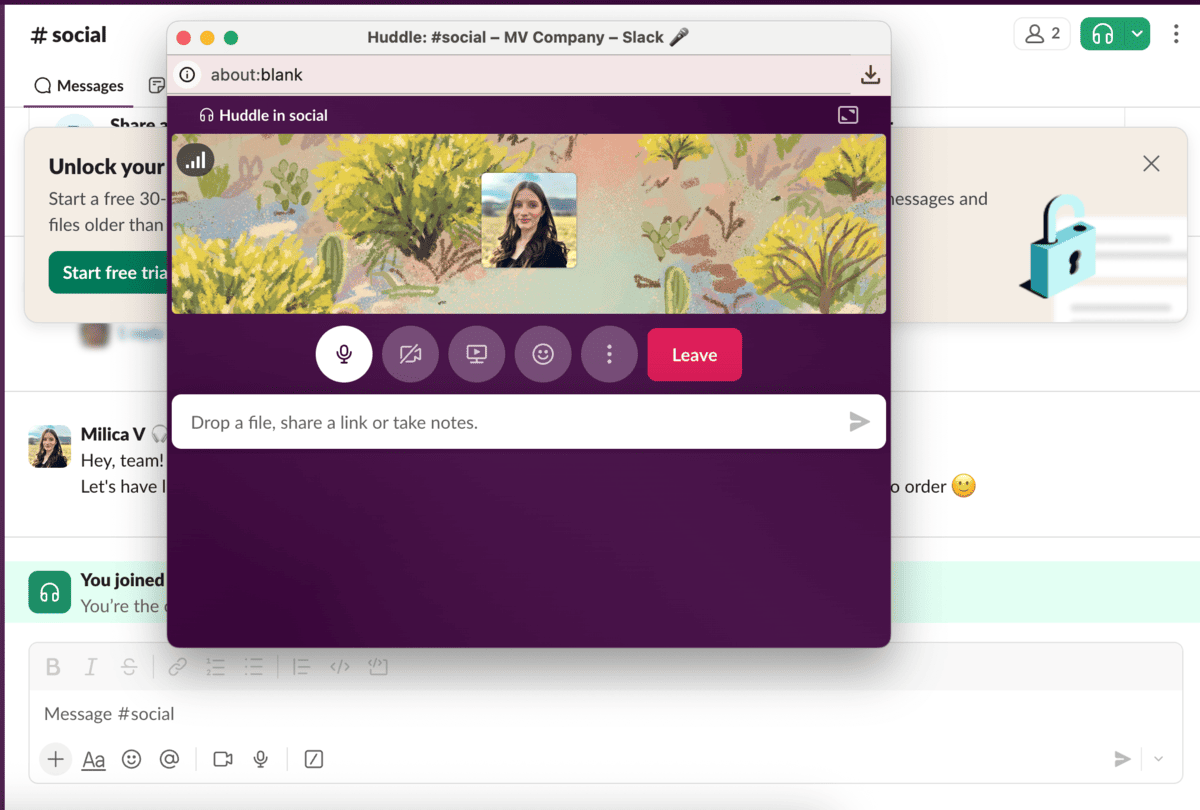Insert a bulleted list in the composer
This screenshot has width=1200, height=810.
click(x=254, y=666)
